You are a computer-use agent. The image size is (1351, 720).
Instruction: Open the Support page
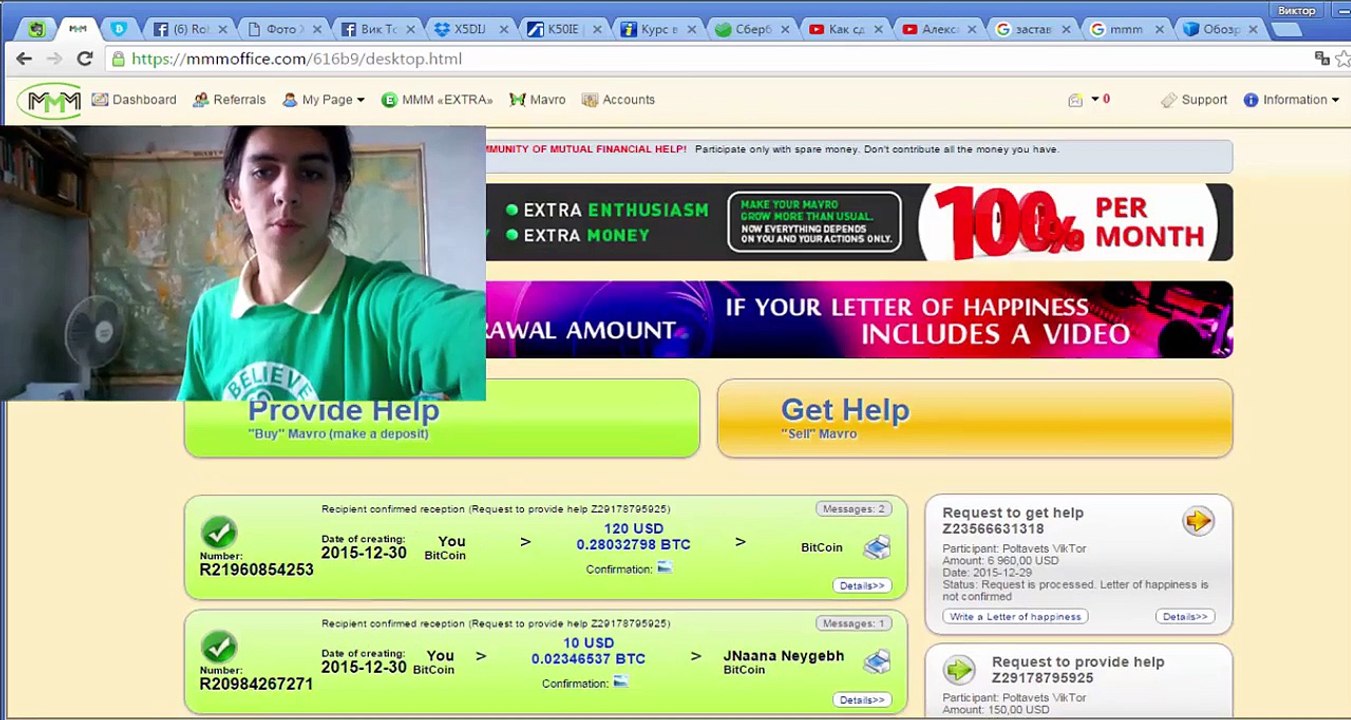point(1194,100)
